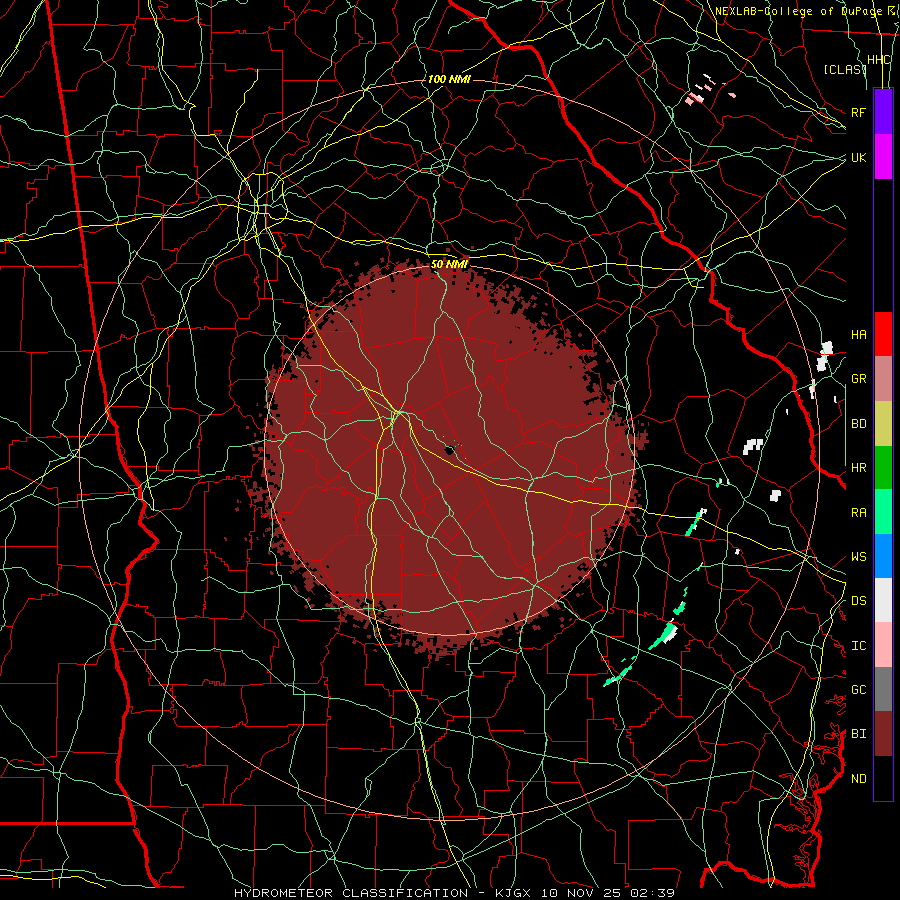Click the HYDROMETEOR CLASSIFICATION caption text
Viewport: 900px width, 900px height.
coord(351,893)
